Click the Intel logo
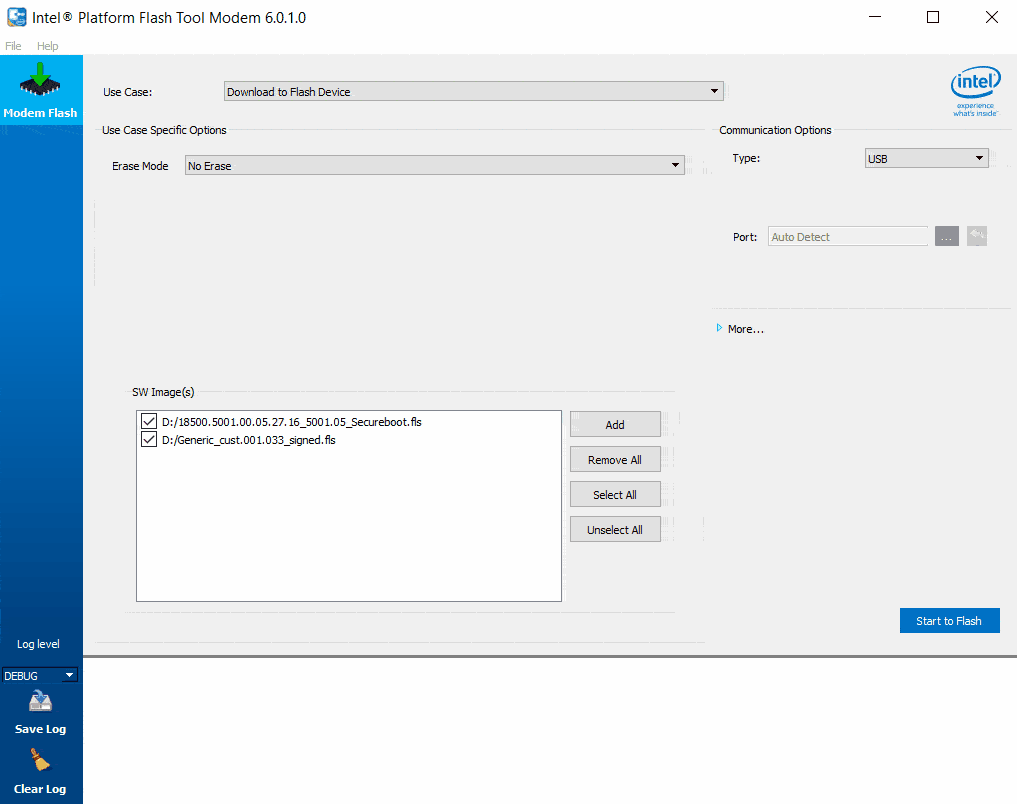 975,92
